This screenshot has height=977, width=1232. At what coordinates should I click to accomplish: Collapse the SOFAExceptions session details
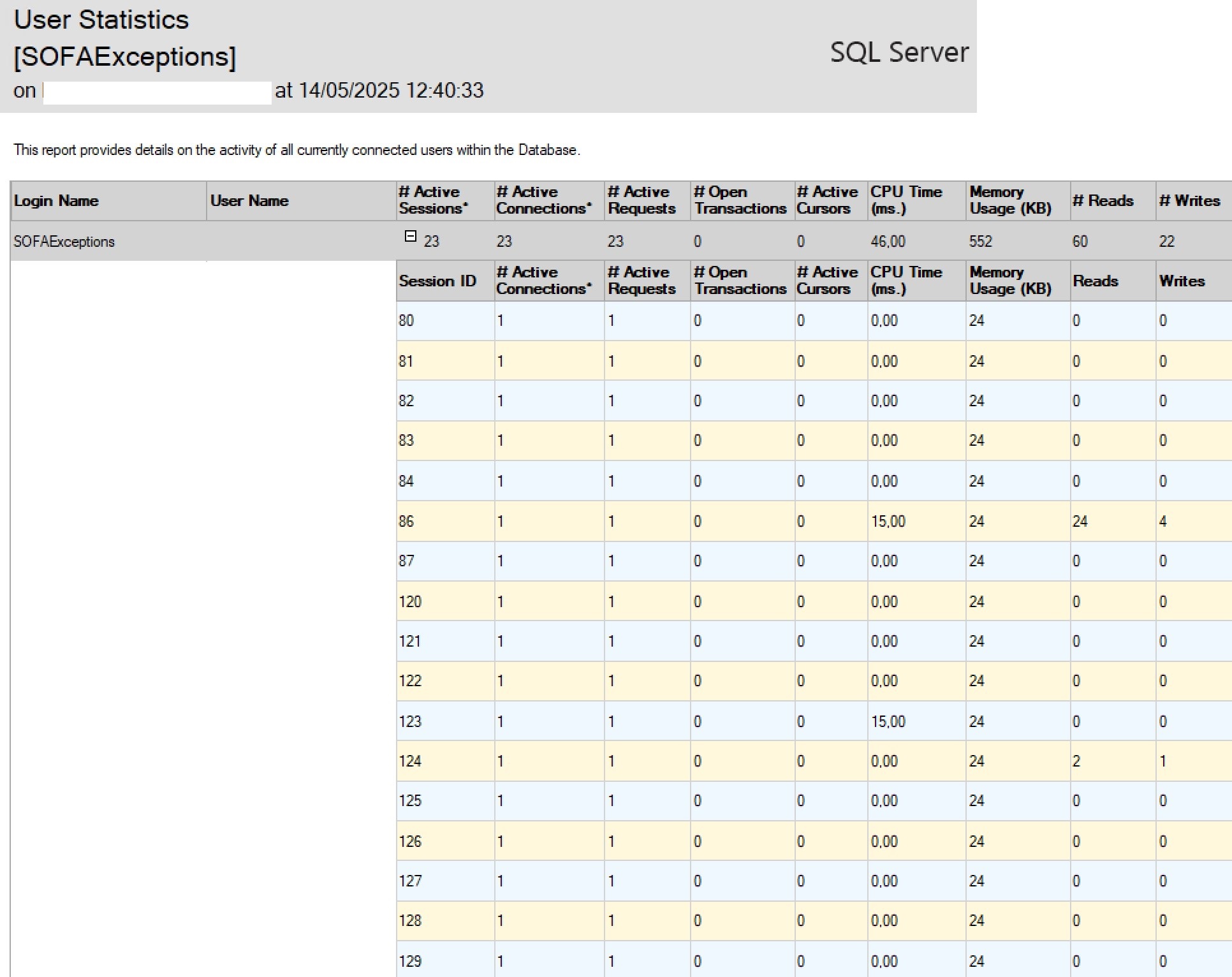point(411,237)
